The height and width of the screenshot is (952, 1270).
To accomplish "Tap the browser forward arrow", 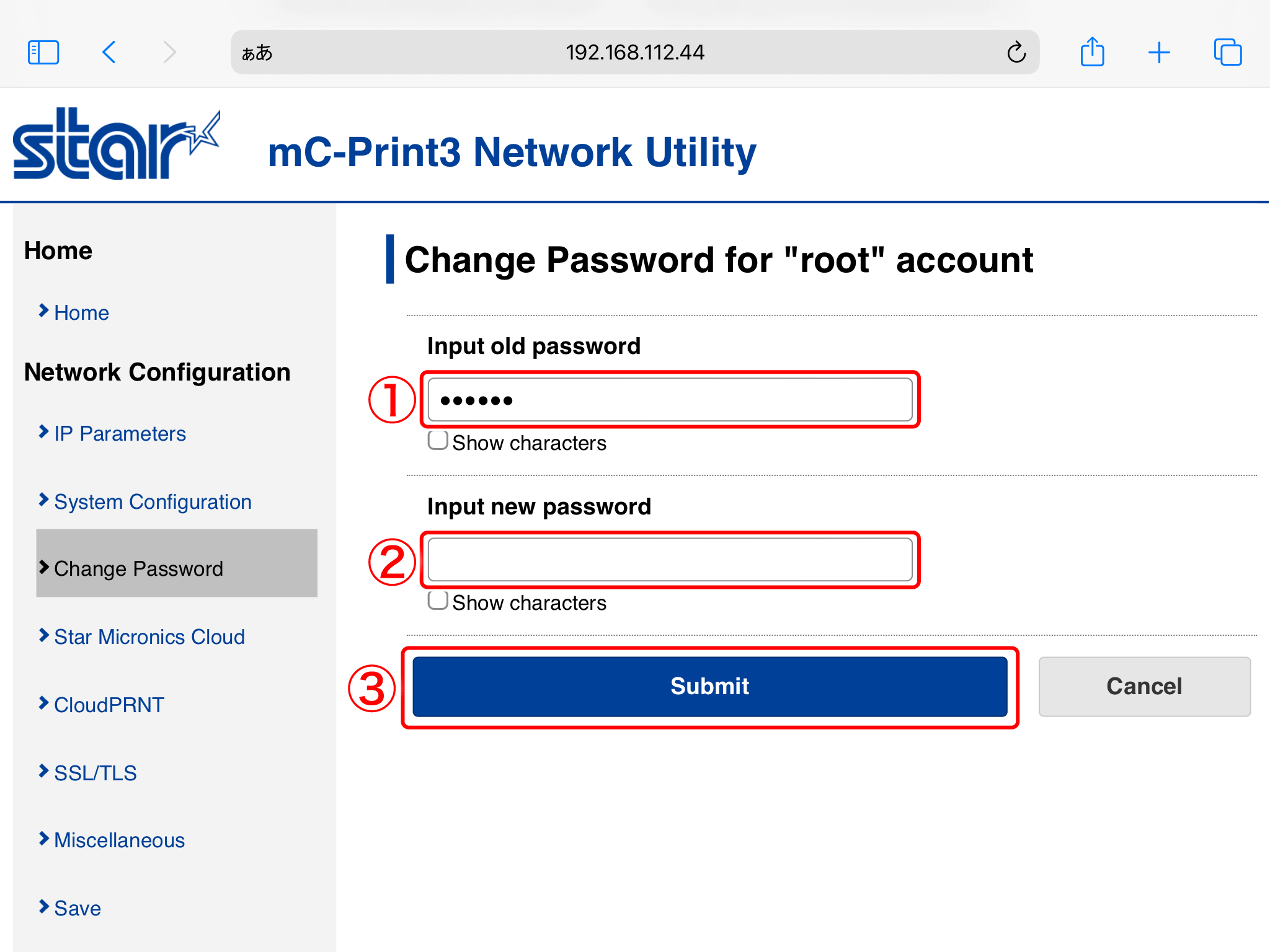I will click(x=169, y=52).
